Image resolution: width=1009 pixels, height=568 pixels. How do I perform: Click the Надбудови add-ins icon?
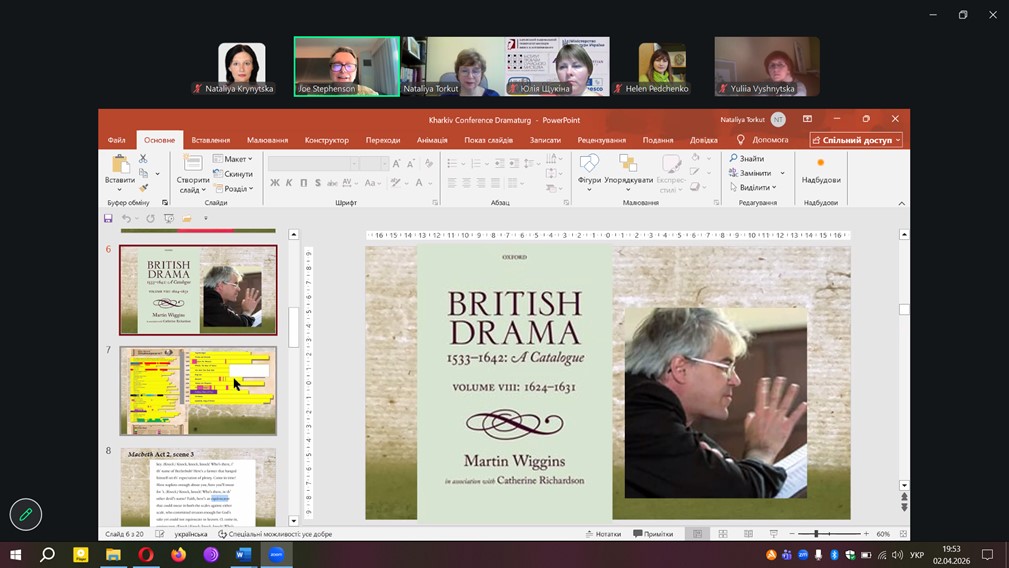[x=821, y=164]
